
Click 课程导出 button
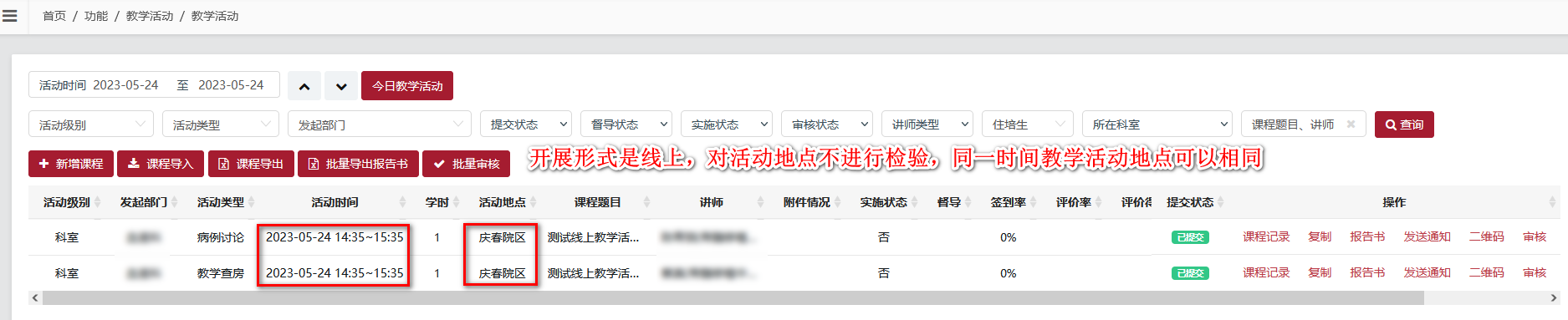click(x=251, y=164)
